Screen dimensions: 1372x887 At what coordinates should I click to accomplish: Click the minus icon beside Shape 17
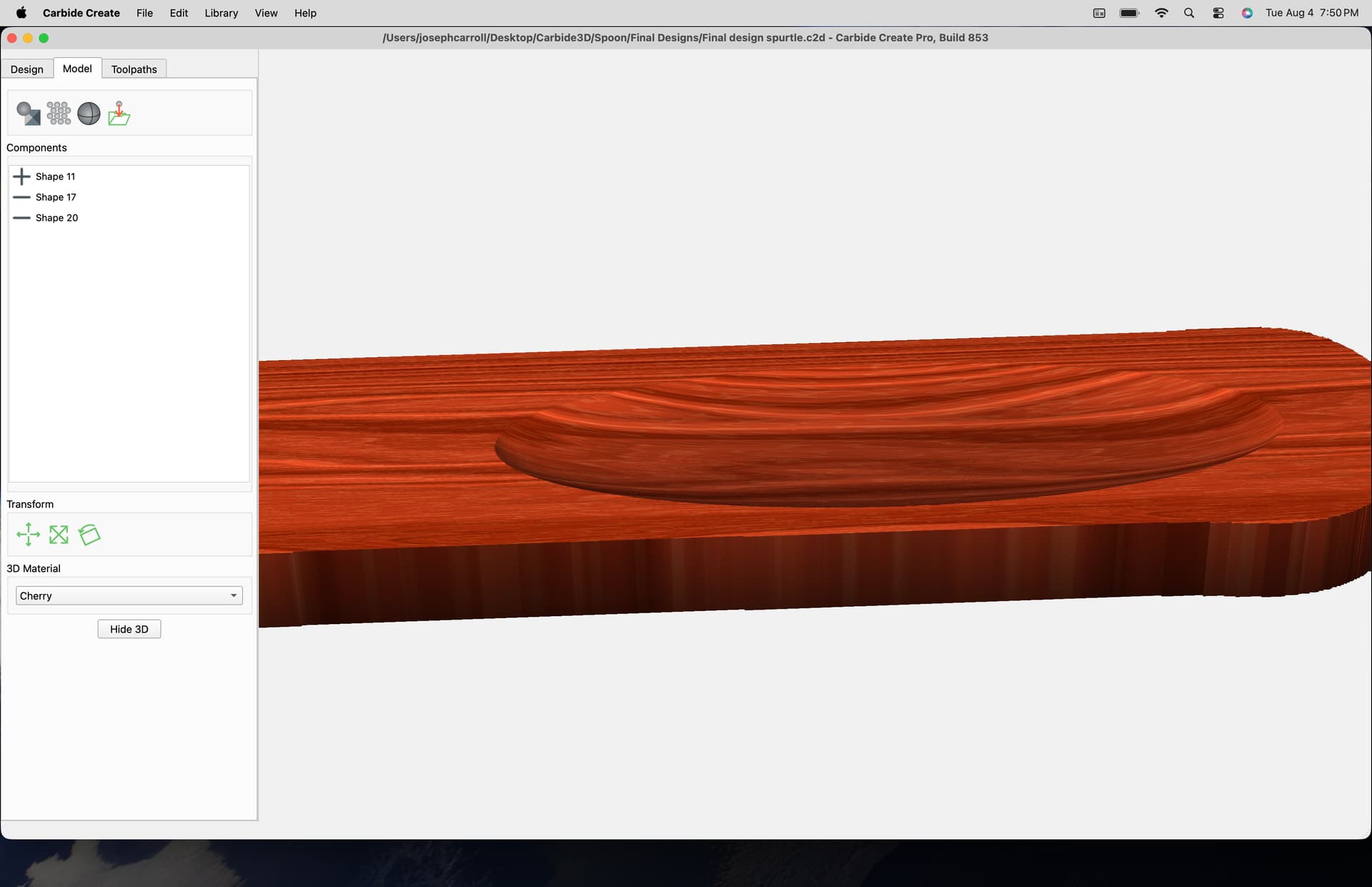coord(21,197)
